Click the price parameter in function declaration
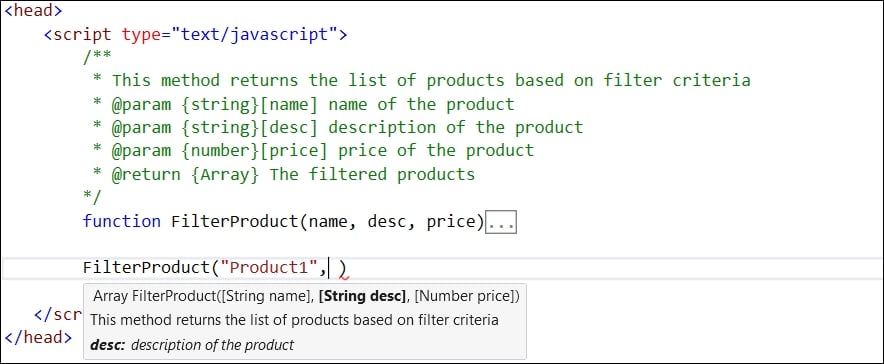The image size is (884, 364). [x=452, y=222]
